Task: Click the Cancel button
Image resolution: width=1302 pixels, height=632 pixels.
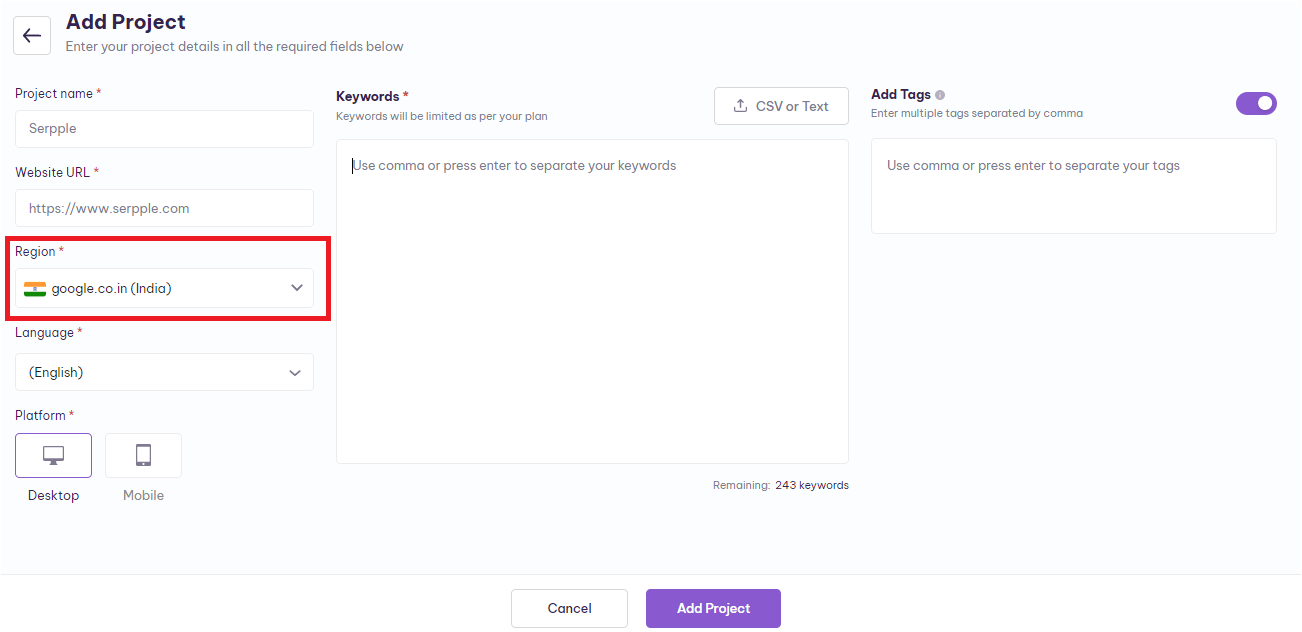Action: coord(569,608)
